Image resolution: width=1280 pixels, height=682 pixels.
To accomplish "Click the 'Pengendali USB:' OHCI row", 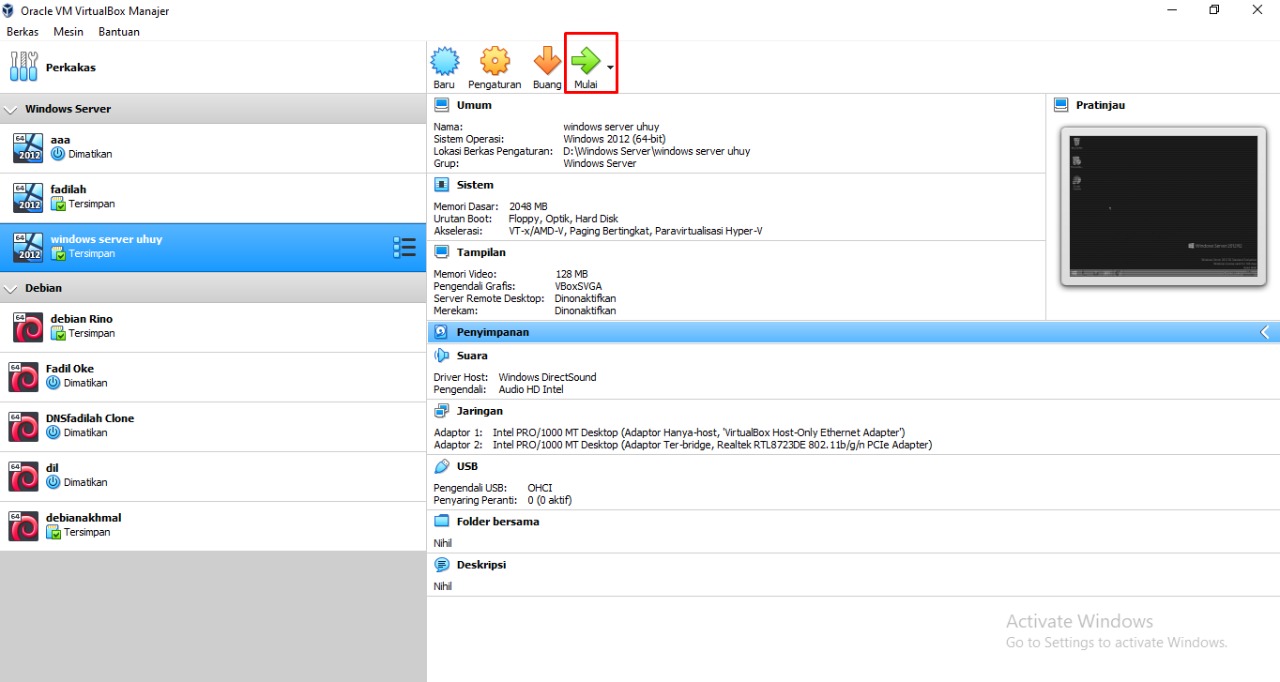I will [493, 488].
